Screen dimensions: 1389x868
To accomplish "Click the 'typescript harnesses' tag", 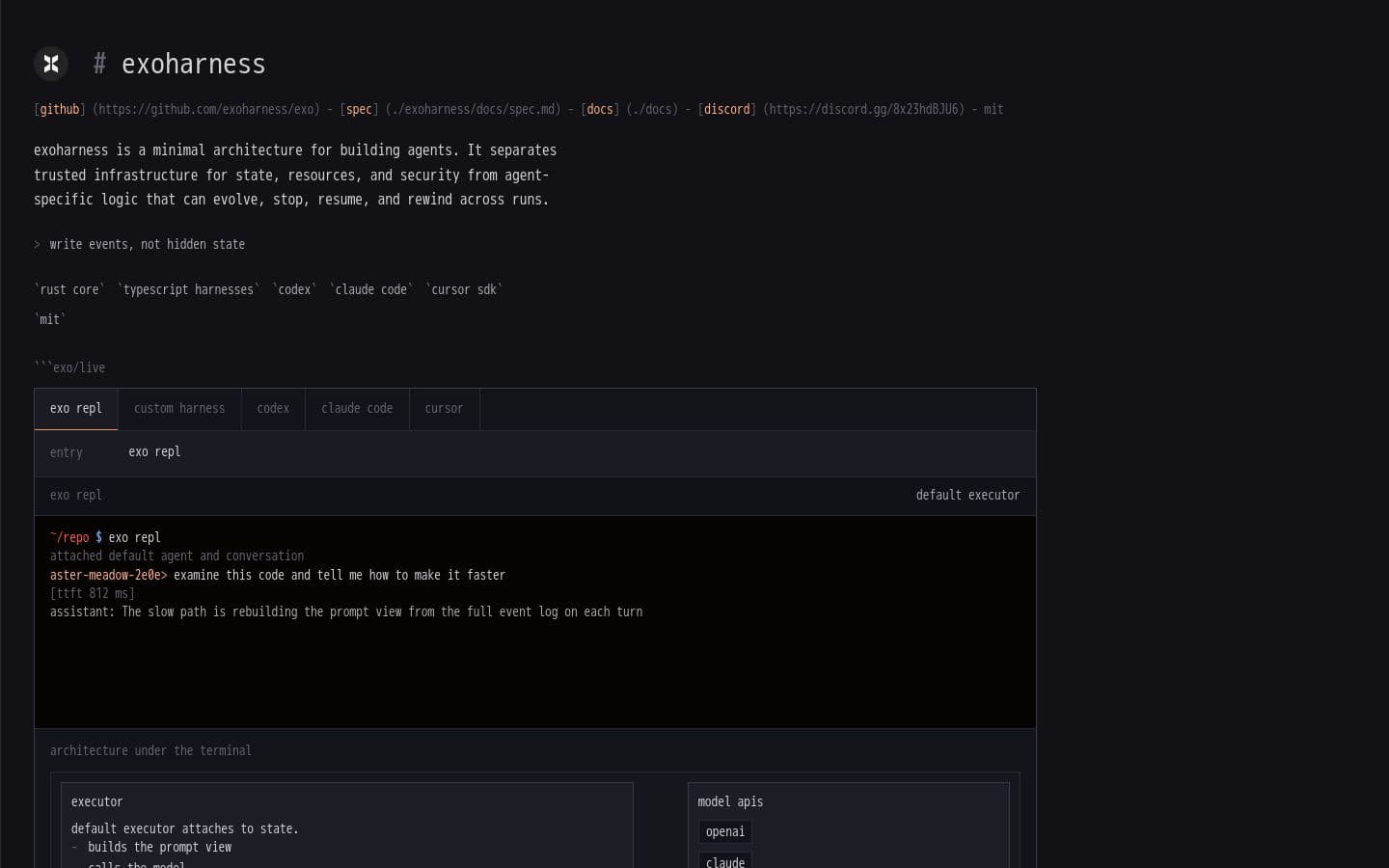I will (x=188, y=289).
